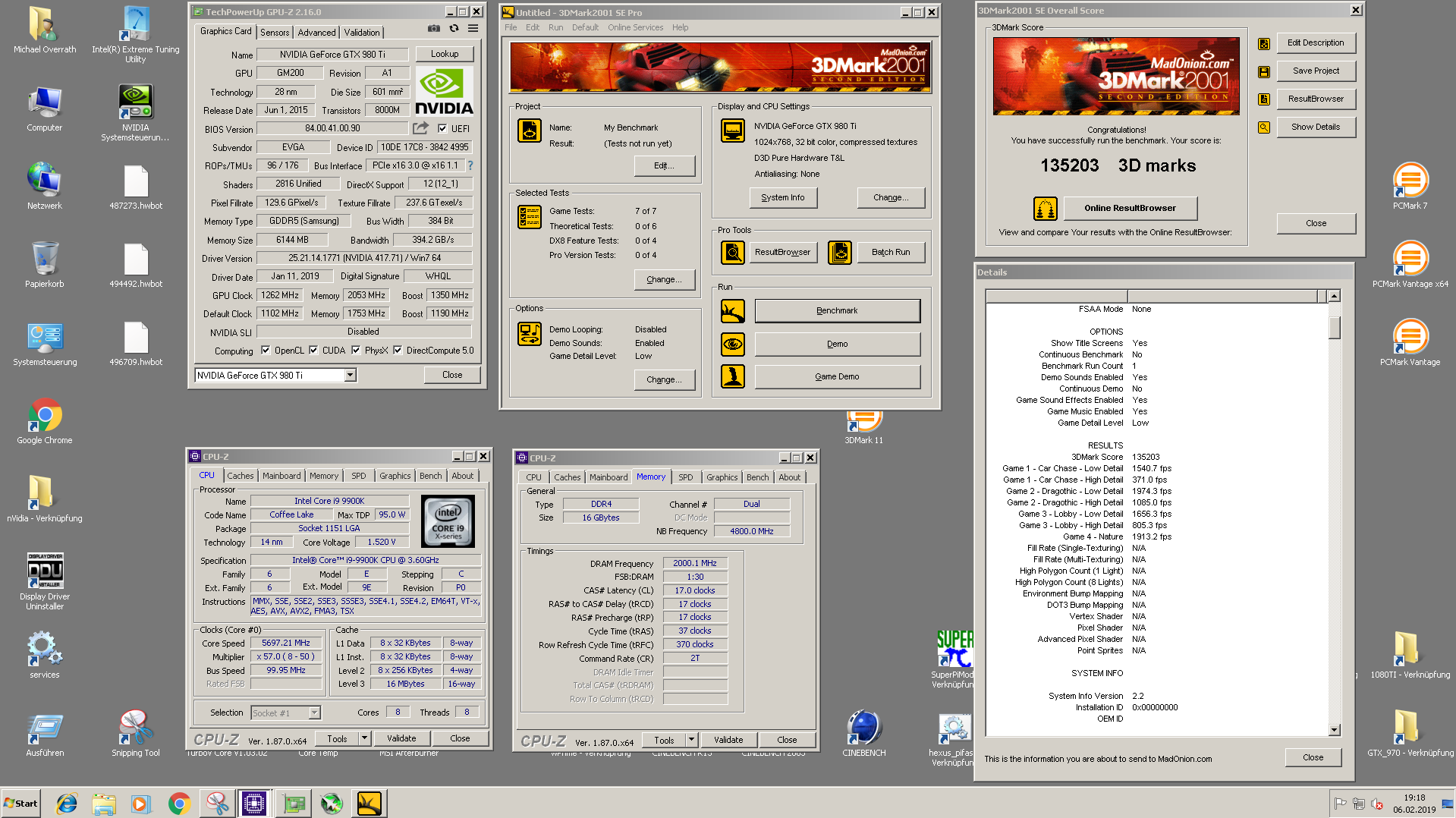Click CPU-Z taskbar button

click(x=254, y=804)
